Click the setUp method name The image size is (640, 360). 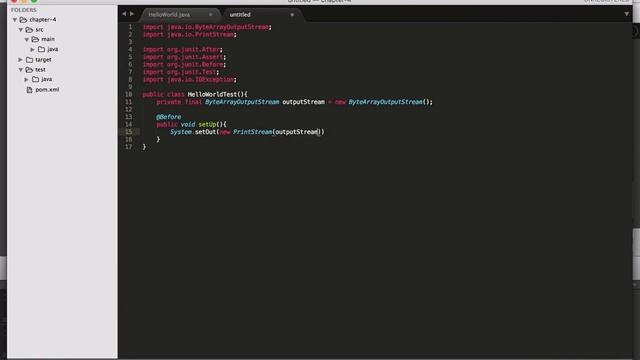[x=207, y=124]
